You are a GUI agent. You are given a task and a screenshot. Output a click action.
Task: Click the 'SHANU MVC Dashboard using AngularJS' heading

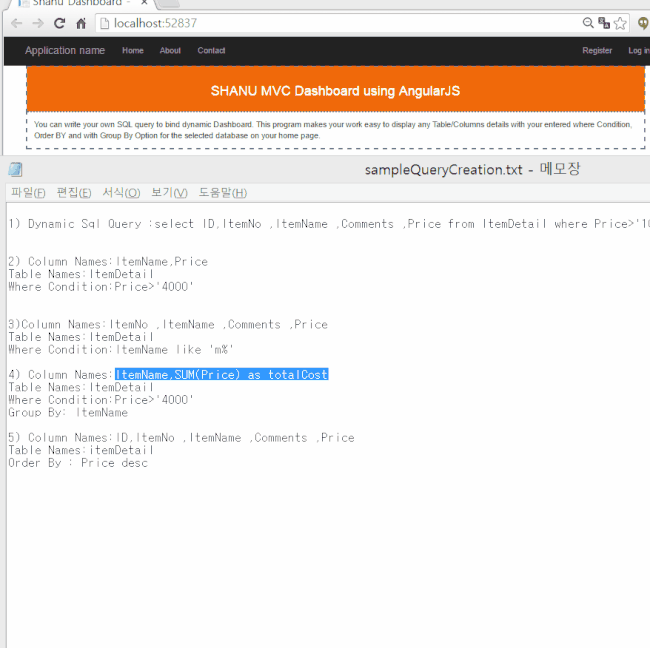(335, 91)
